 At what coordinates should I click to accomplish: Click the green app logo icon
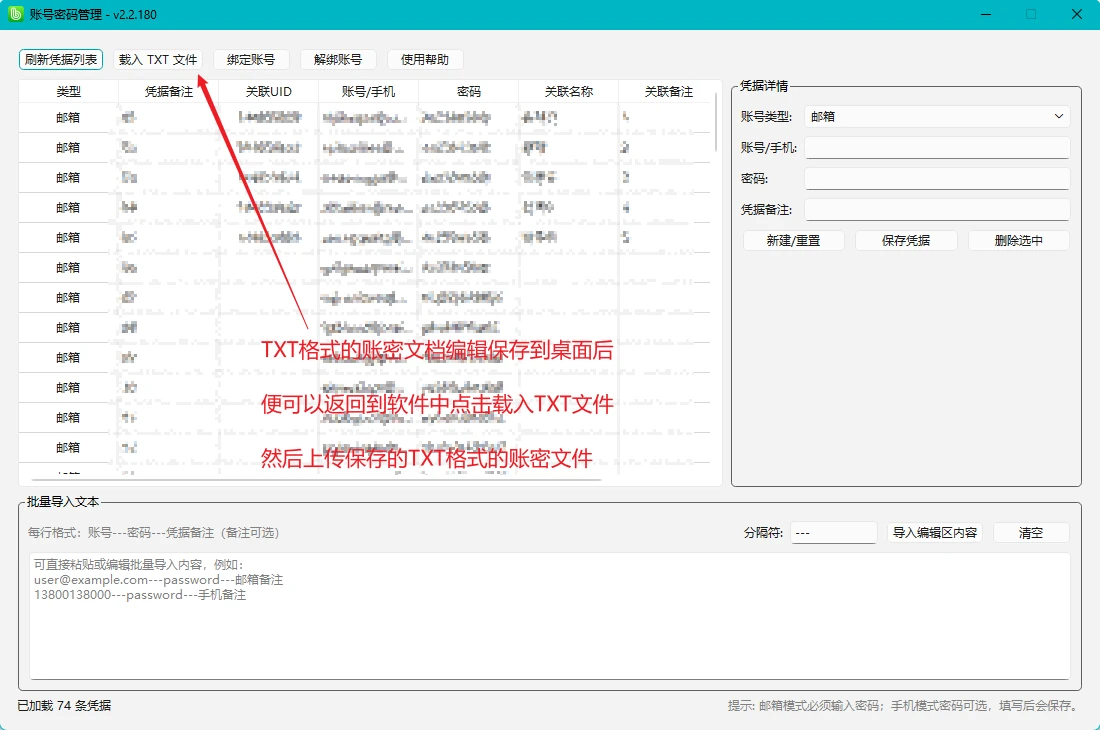15,14
